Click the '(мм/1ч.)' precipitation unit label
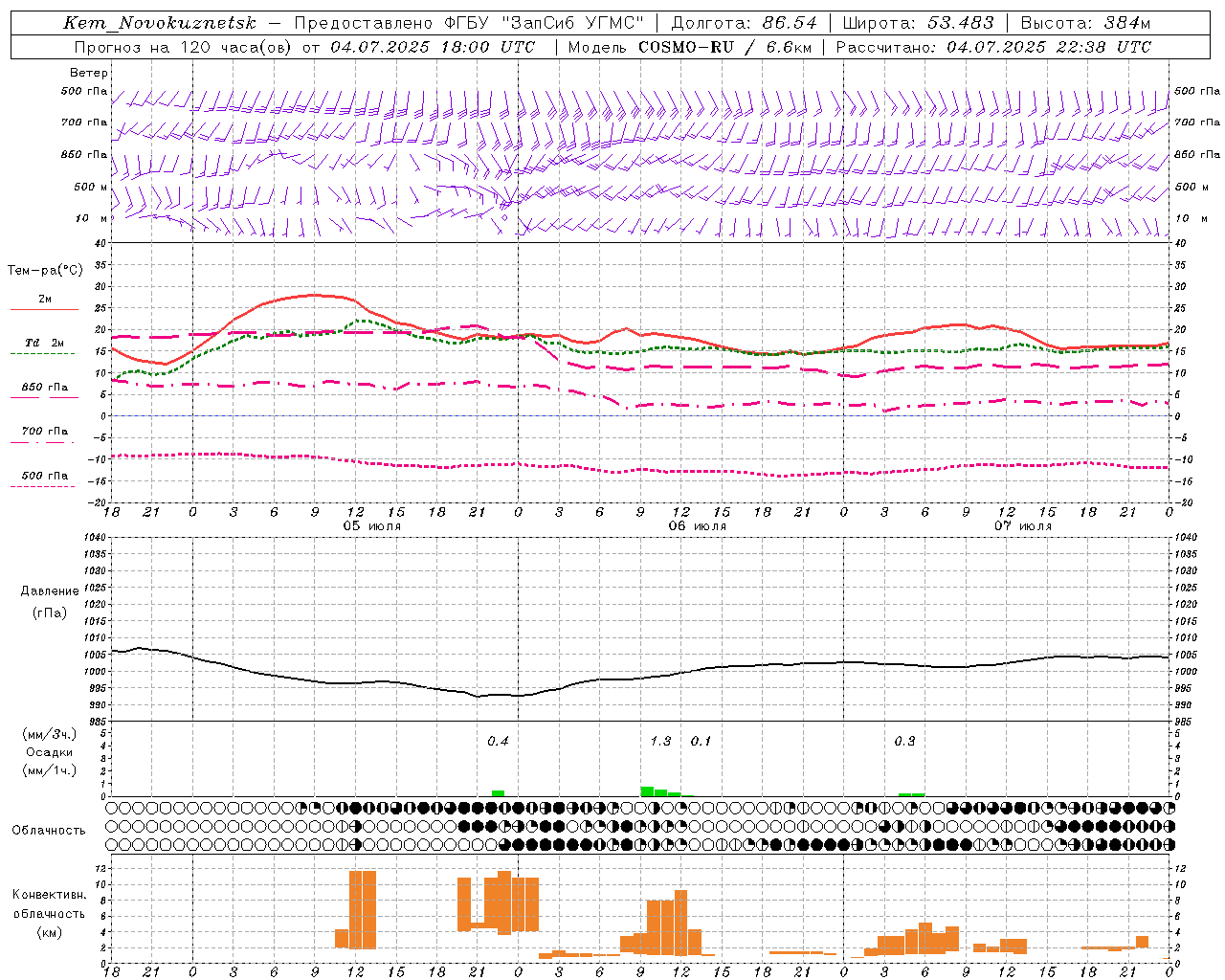 tap(50, 770)
